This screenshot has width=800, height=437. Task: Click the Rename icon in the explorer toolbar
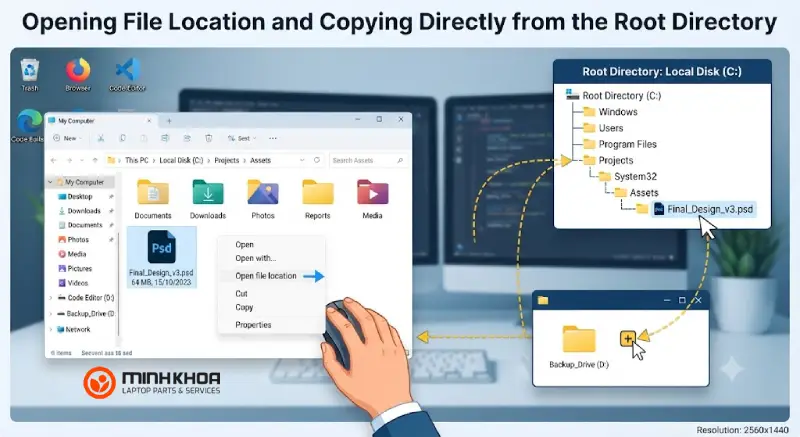165,138
